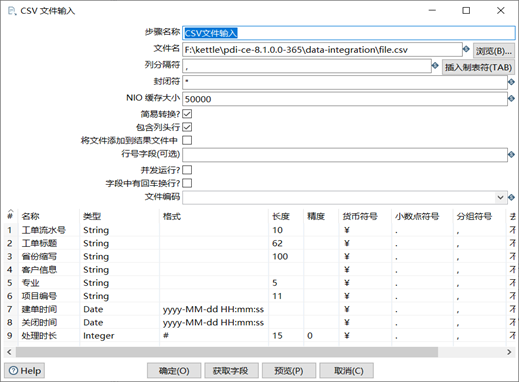
Task: Click the 步骤名称 input field
Action: click(x=349, y=33)
